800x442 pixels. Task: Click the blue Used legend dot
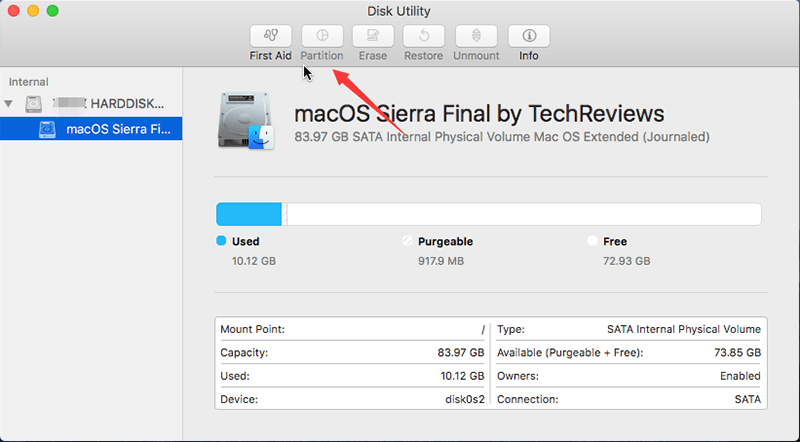click(x=221, y=241)
